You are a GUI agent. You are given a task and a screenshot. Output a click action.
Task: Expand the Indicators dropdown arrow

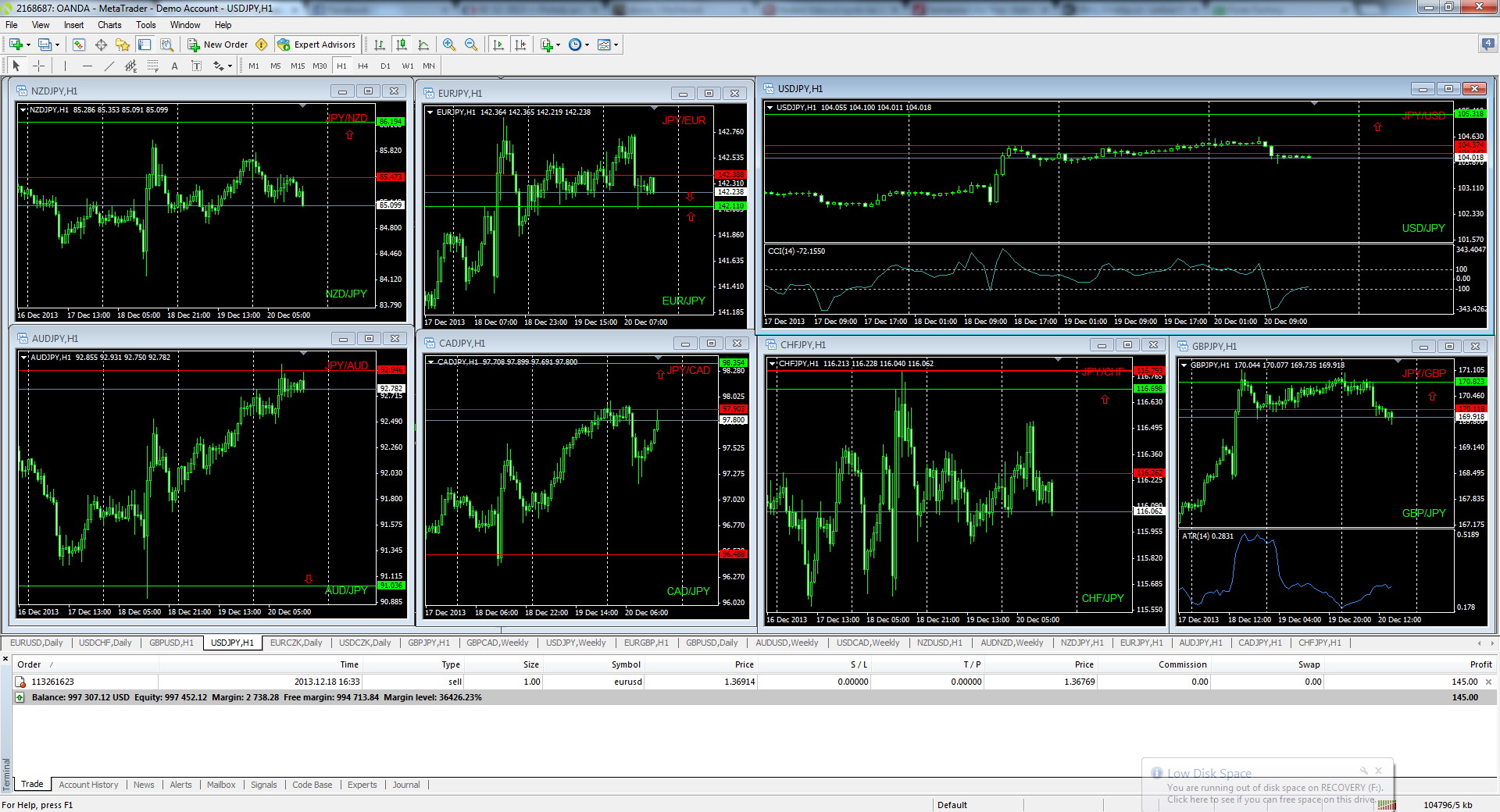tap(558, 45)
